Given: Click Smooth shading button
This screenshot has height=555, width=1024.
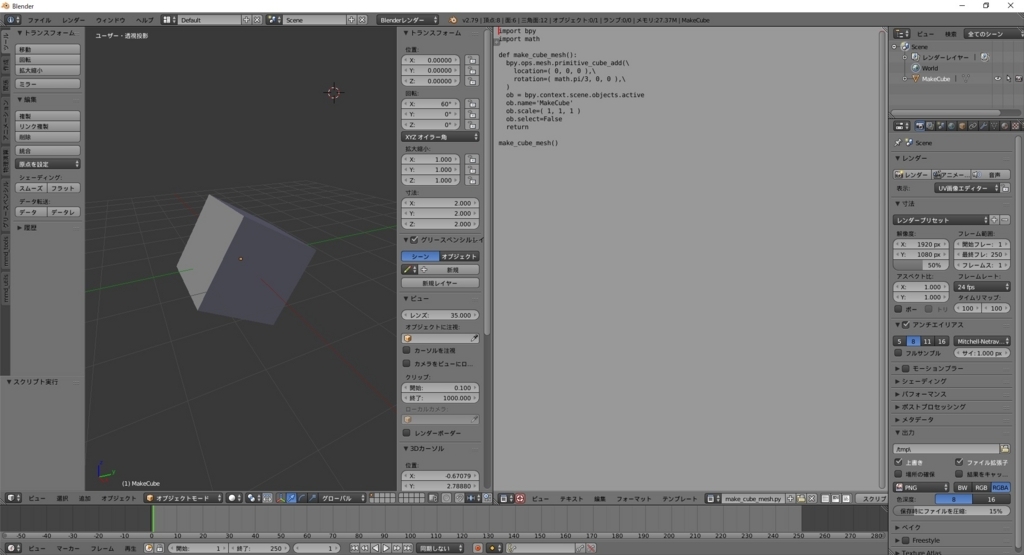Looking at the screenshot, I should (31, 188).
